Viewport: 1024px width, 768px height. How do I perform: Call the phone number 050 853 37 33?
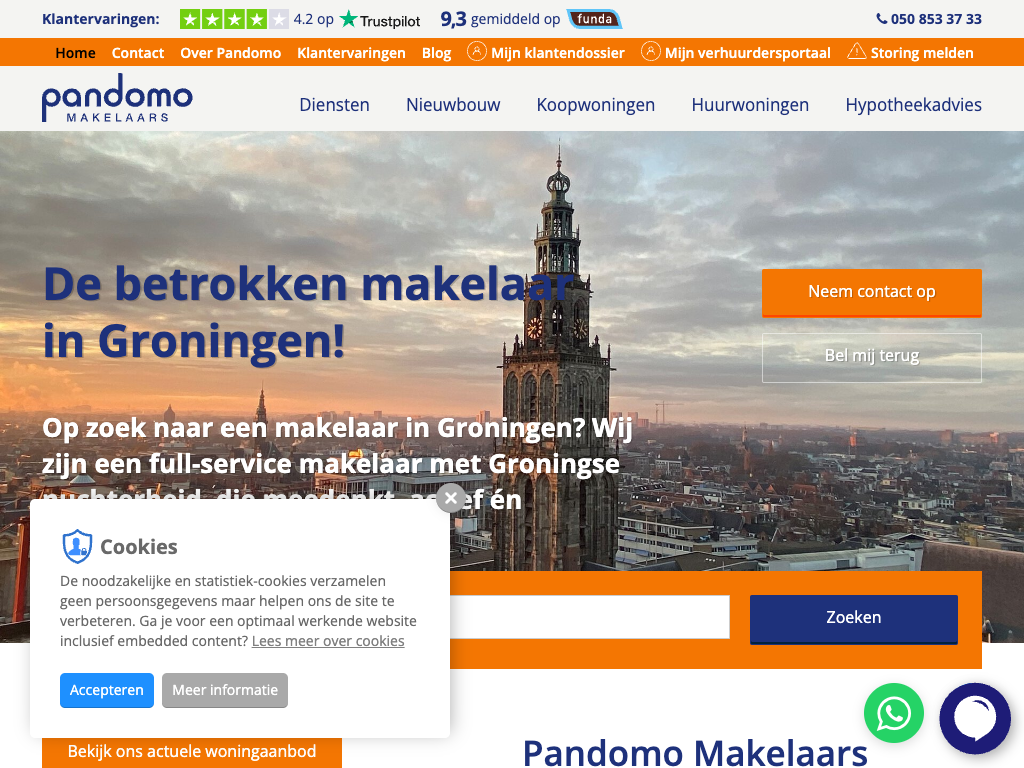point(929,19)
